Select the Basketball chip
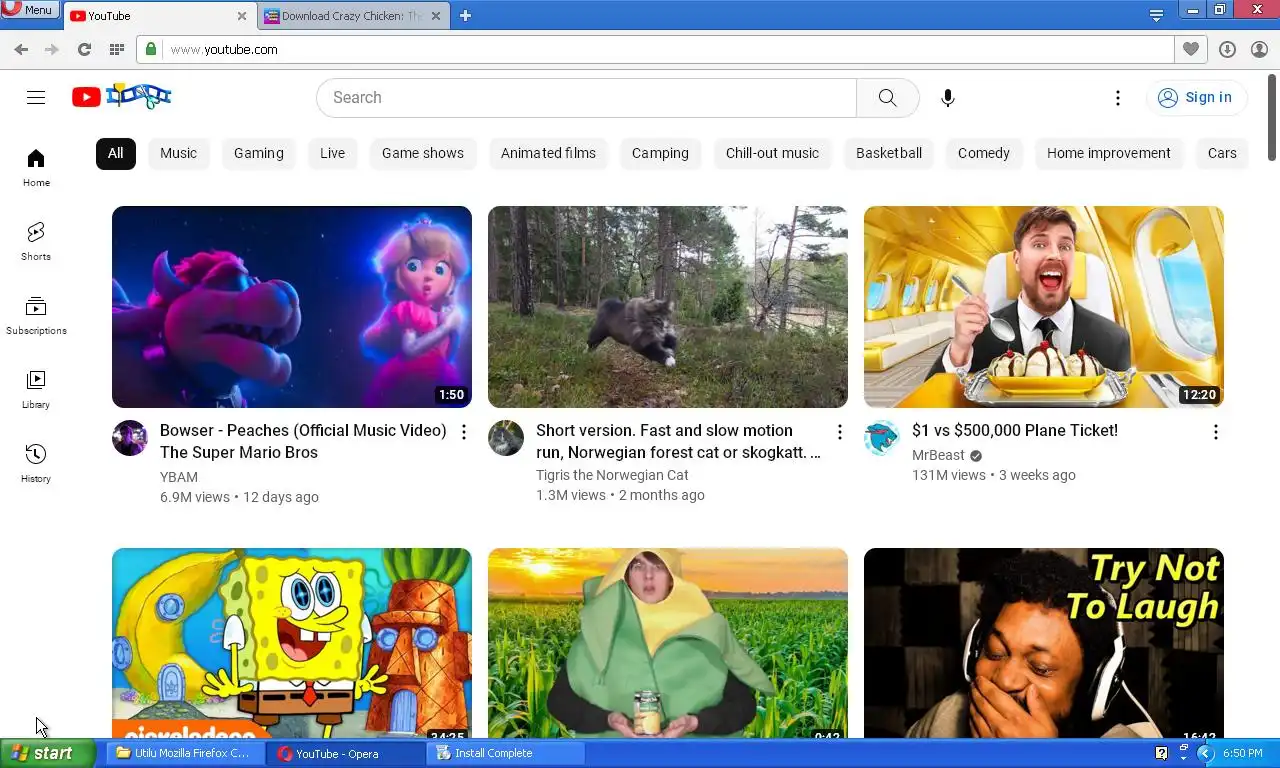Viewport: 1280px width, 768px height. [x=889, y=153]
